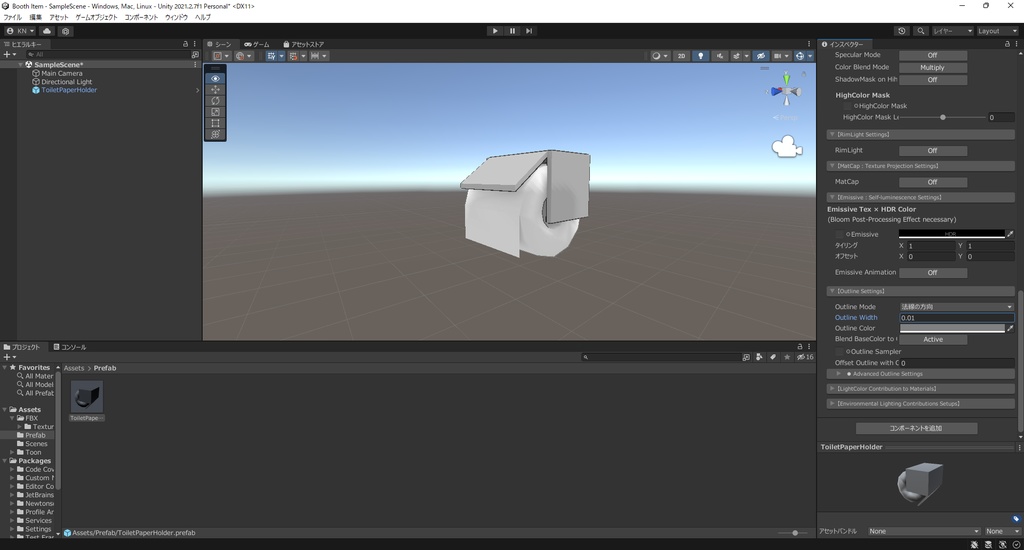Click the Pause button

512,31
